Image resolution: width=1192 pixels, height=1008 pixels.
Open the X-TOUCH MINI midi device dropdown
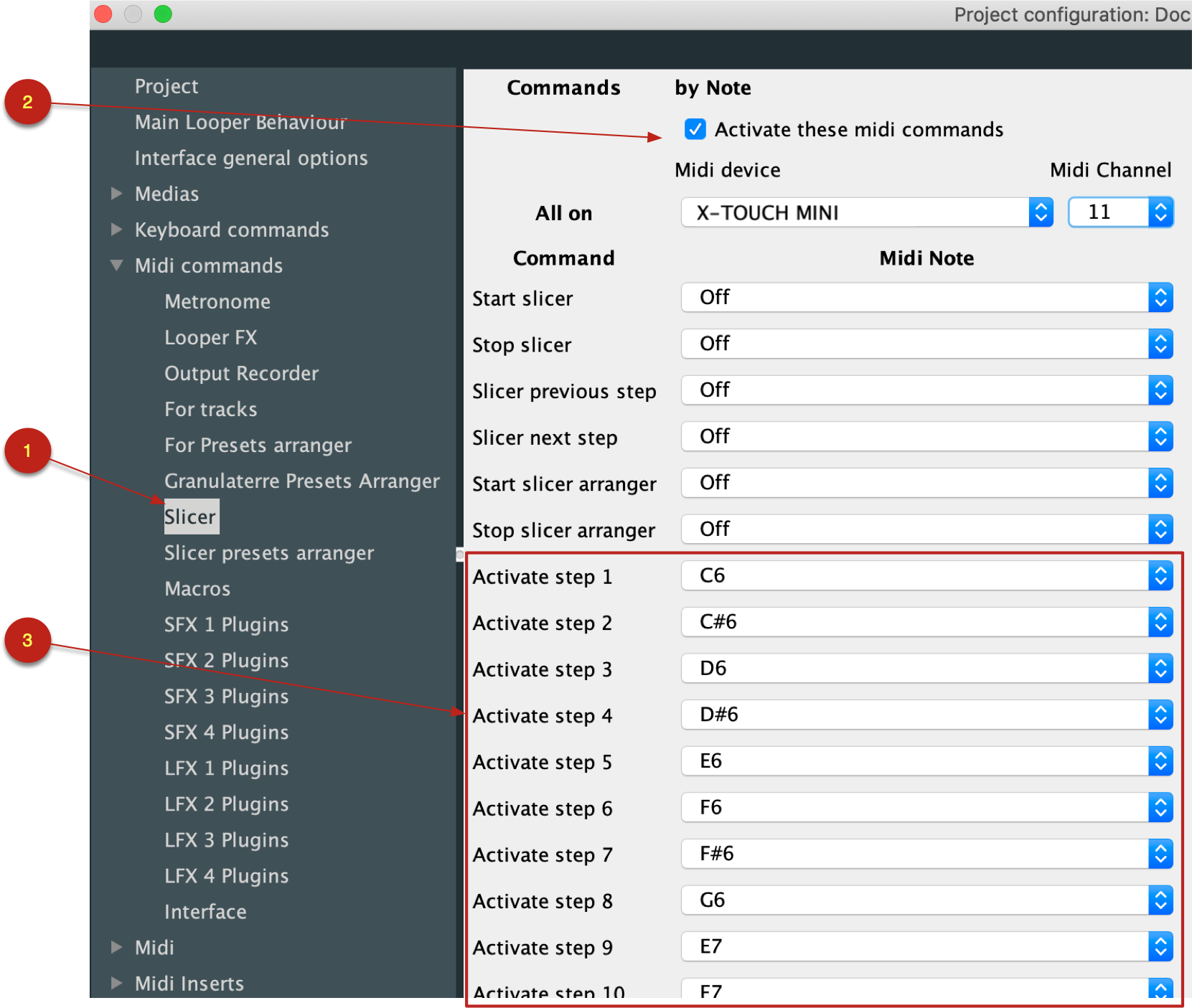click(x=867, y=212)
